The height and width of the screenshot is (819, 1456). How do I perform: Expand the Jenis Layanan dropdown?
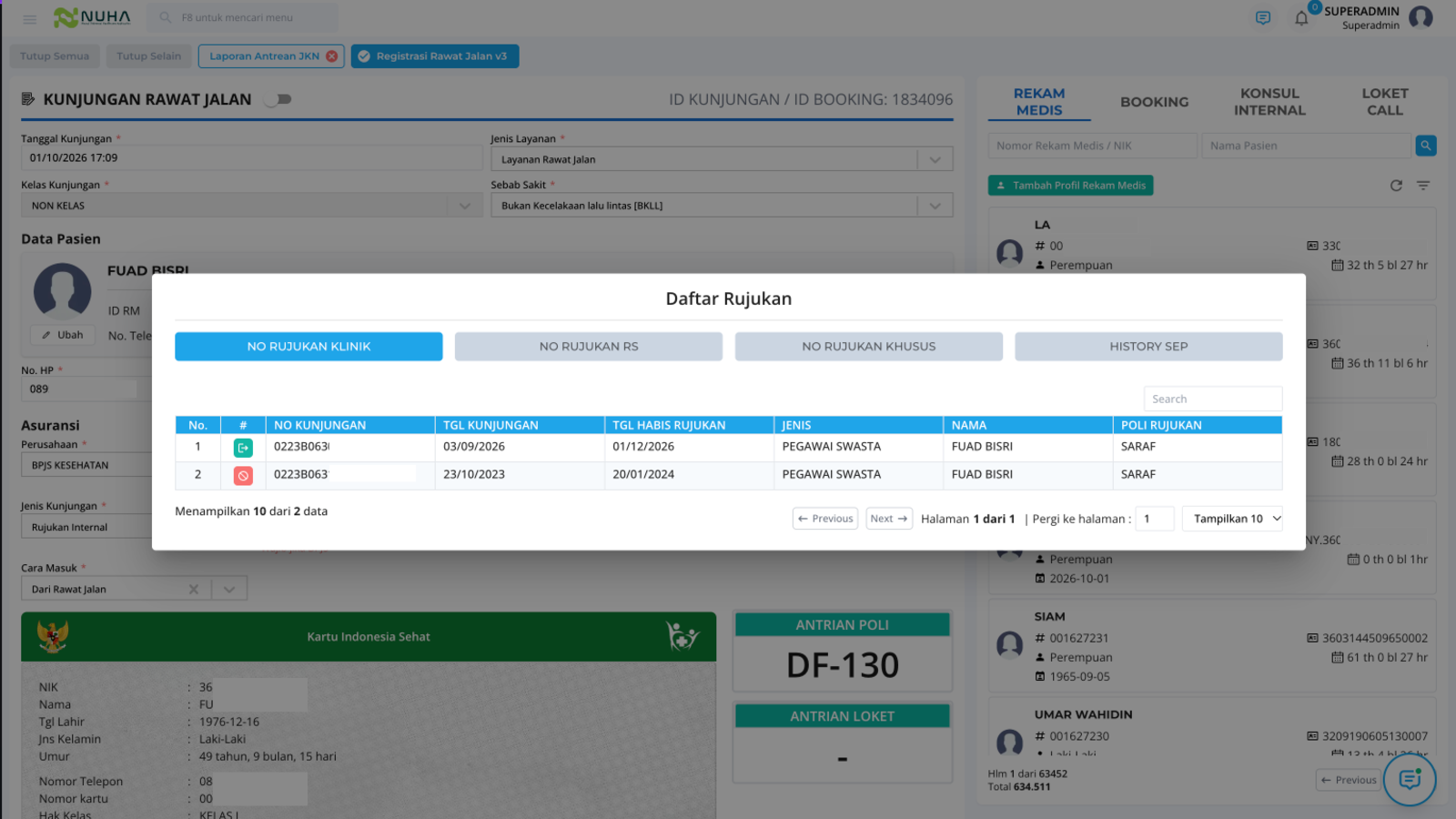click(x=935, y=159)
